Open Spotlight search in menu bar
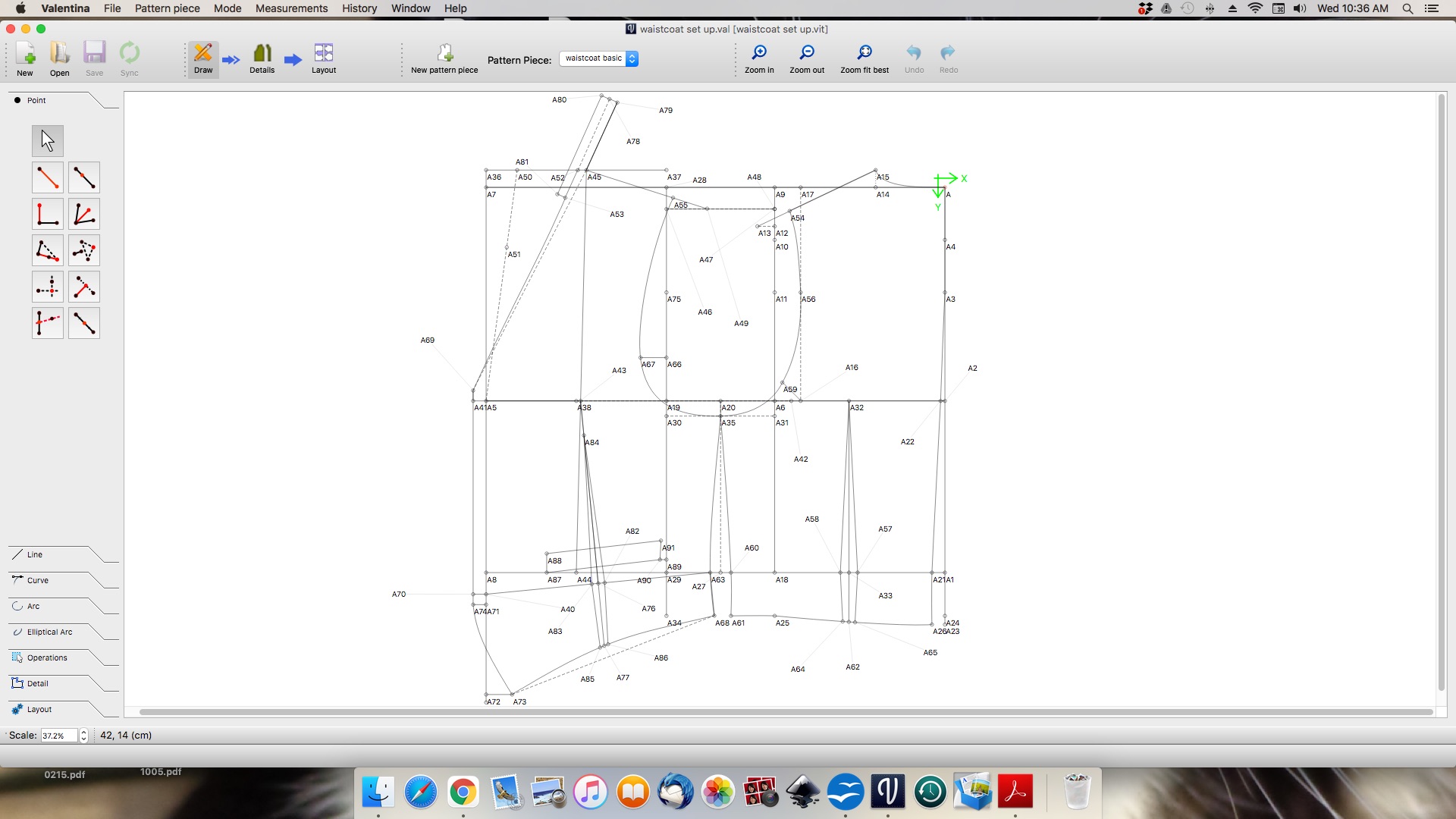The height and width of the screenshot is (819, 1456). 1407,8
